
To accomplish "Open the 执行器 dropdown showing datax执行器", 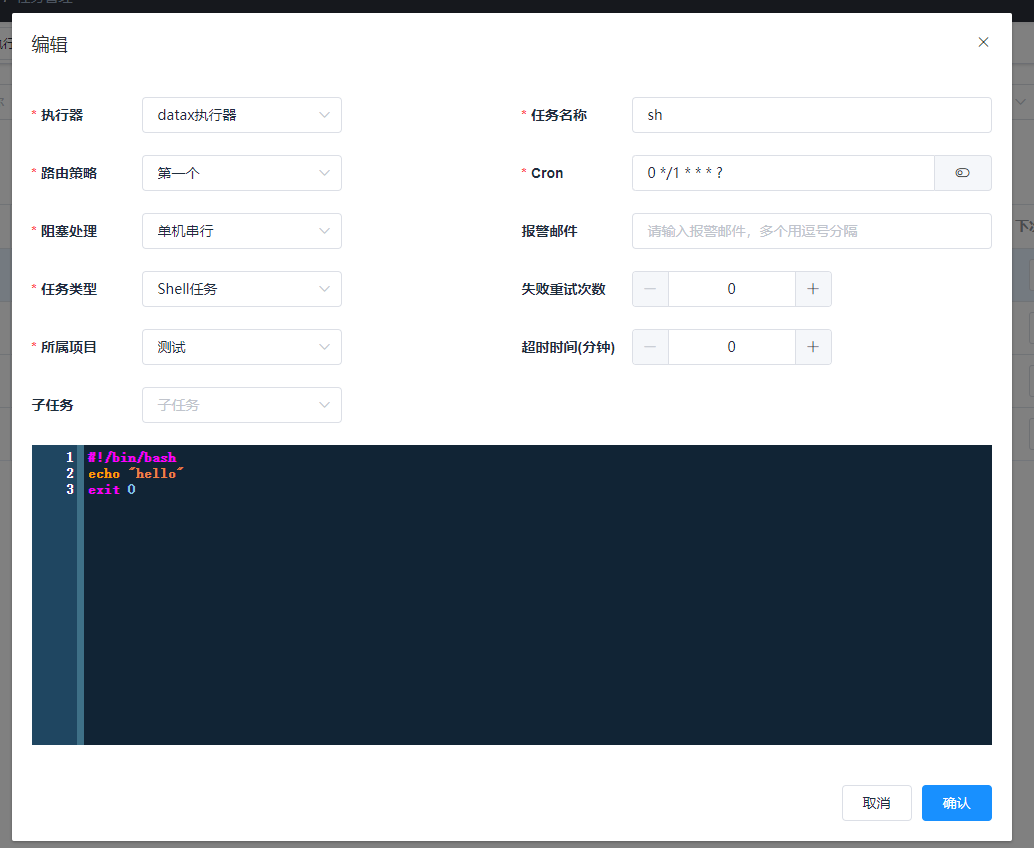I will coord(241,114).
